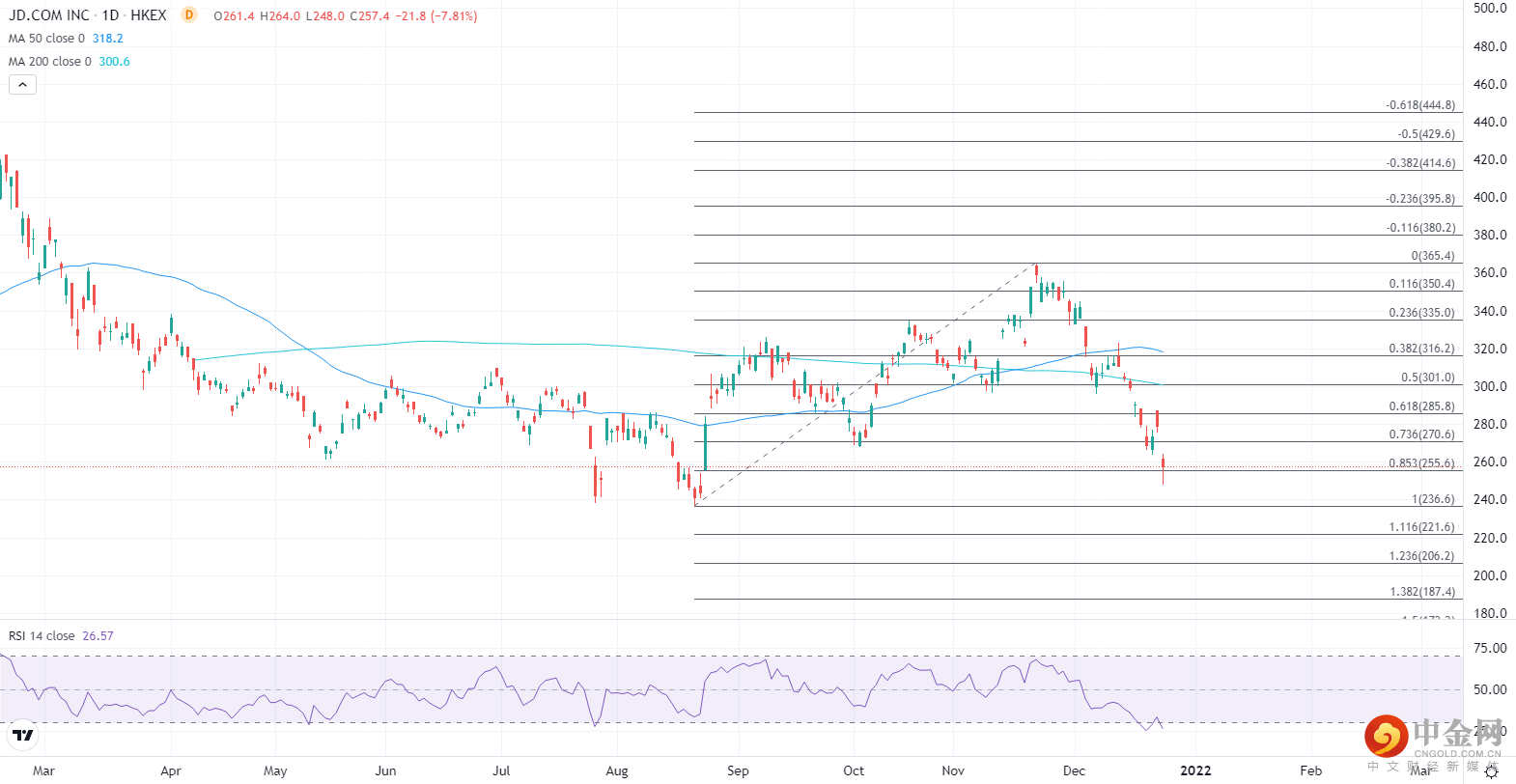Click the high price H264.0

(280, 16)
